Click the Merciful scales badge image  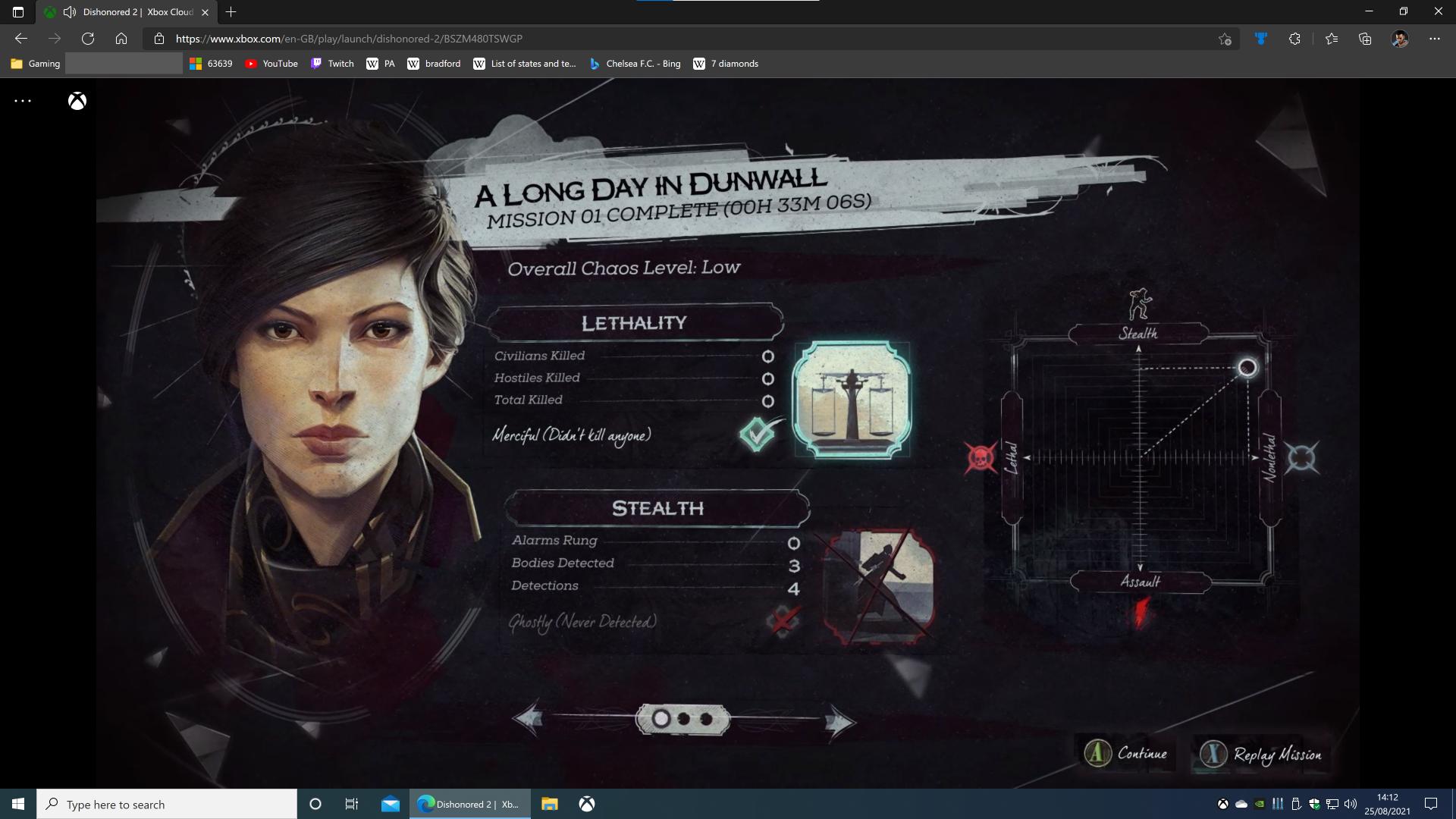pos(852,400)
